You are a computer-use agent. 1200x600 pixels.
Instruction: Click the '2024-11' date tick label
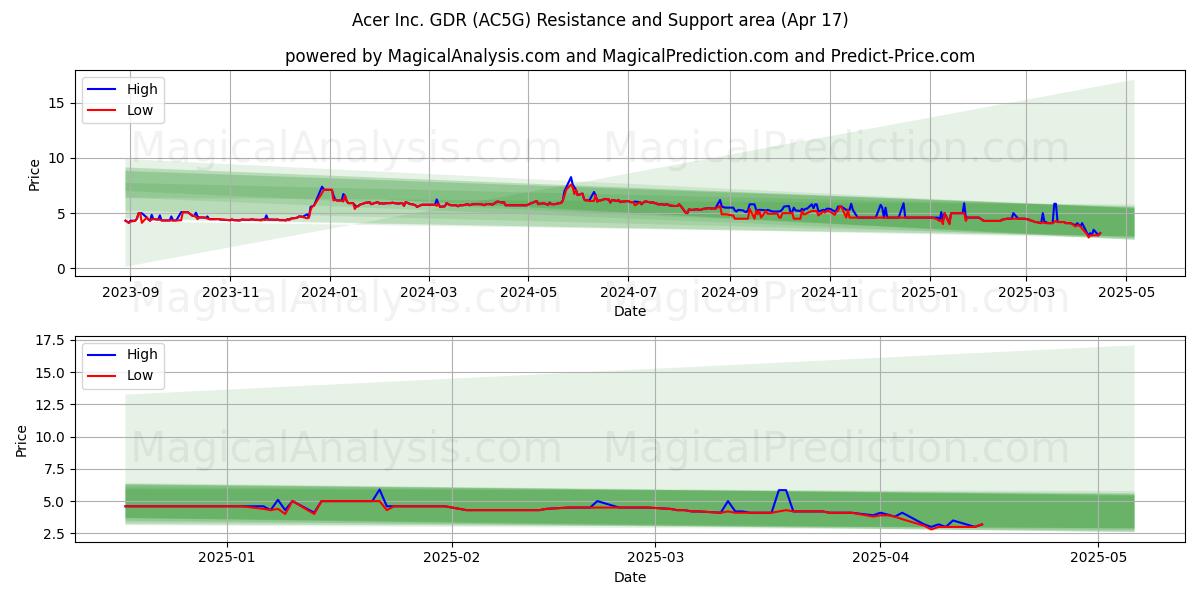point(830,291)
